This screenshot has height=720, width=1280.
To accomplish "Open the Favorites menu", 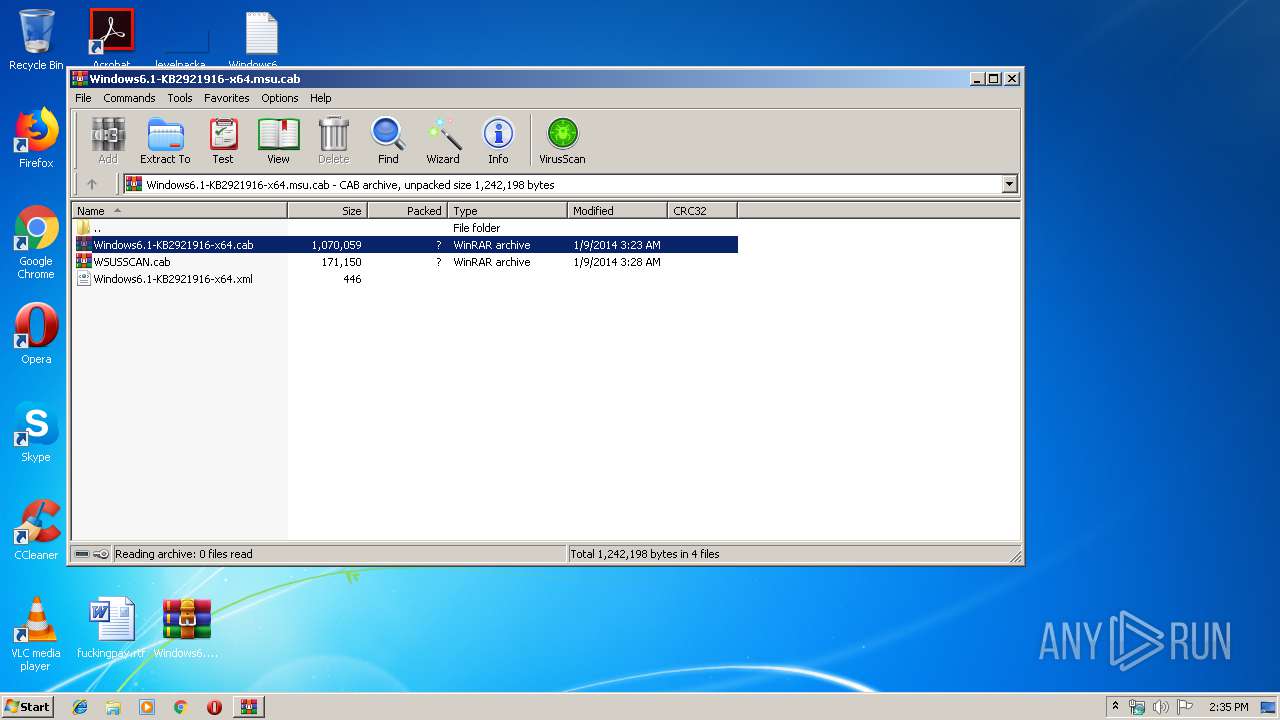I will tap(227, 98).
